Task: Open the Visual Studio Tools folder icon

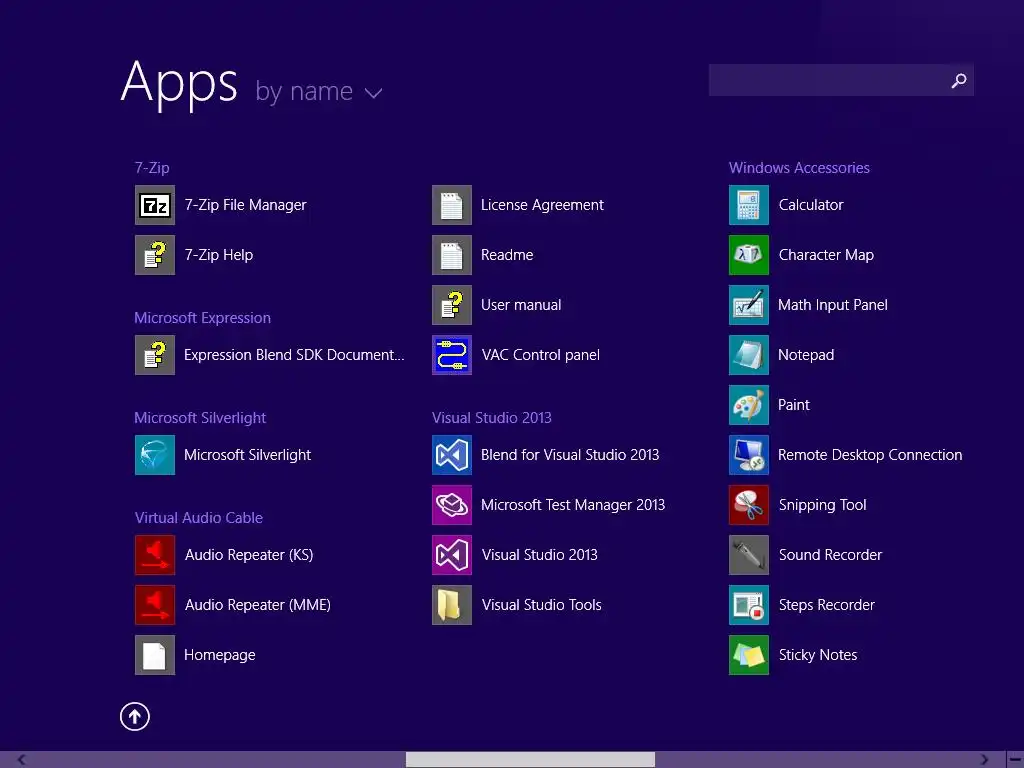Action: point(452,605)
